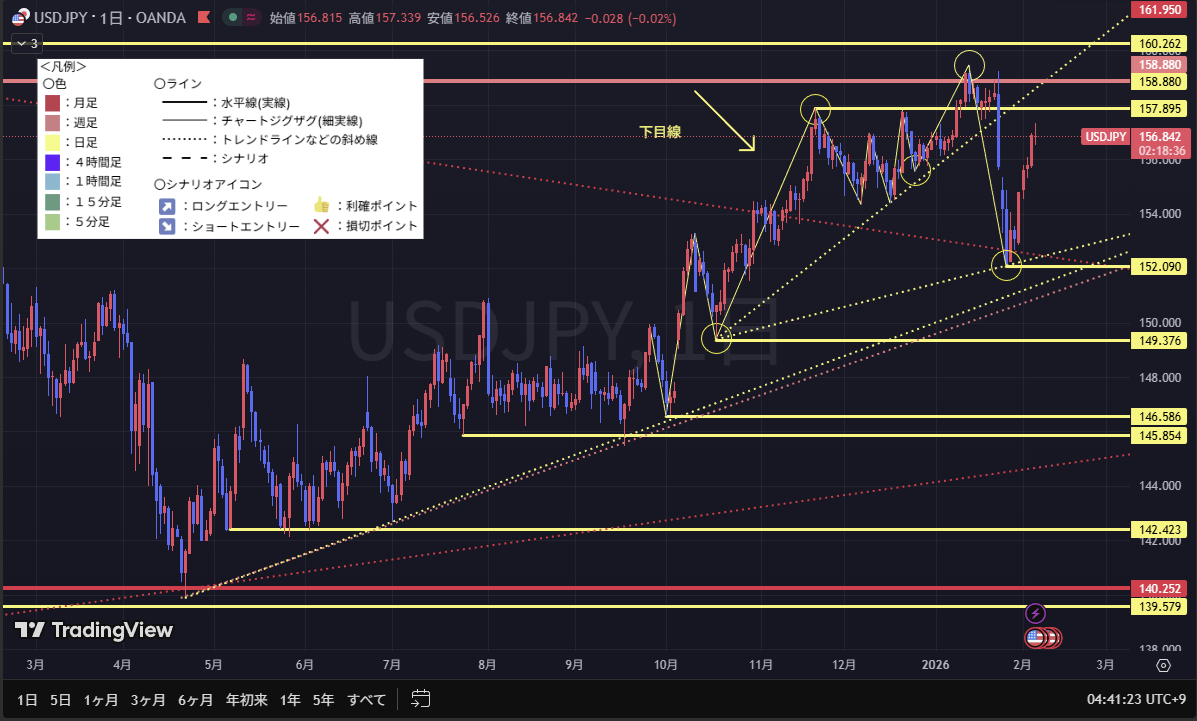Click the red flag icon beside OANDA
The height and width of the screenshot is (721, 1197).
tap(204, 18)
